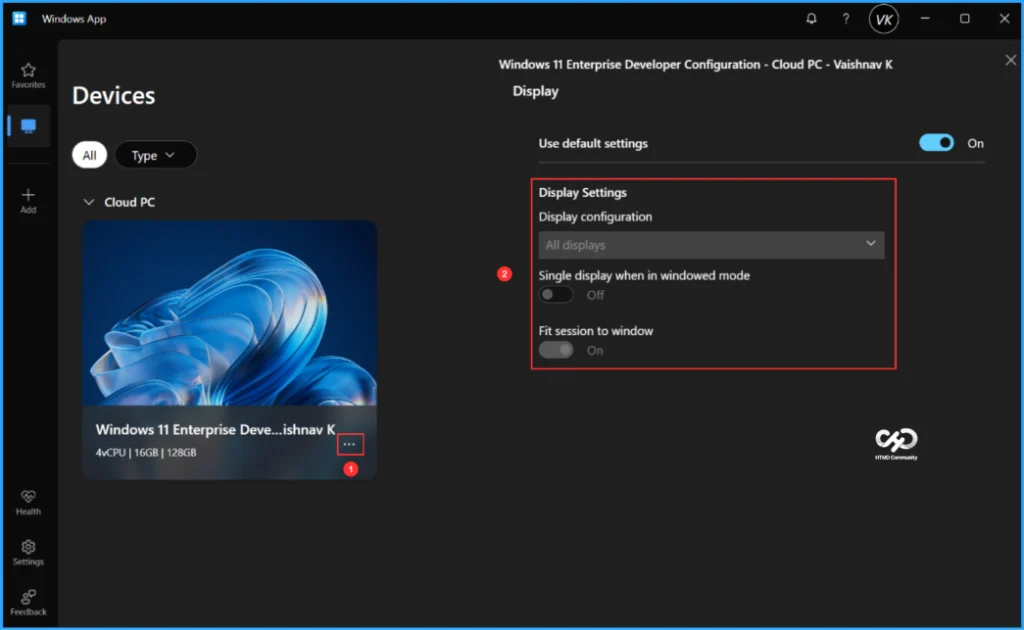Click the 4vCPU | 16GB | 128GB specs text
Viewport: 1024px width, 630px height.
(146, 452)
